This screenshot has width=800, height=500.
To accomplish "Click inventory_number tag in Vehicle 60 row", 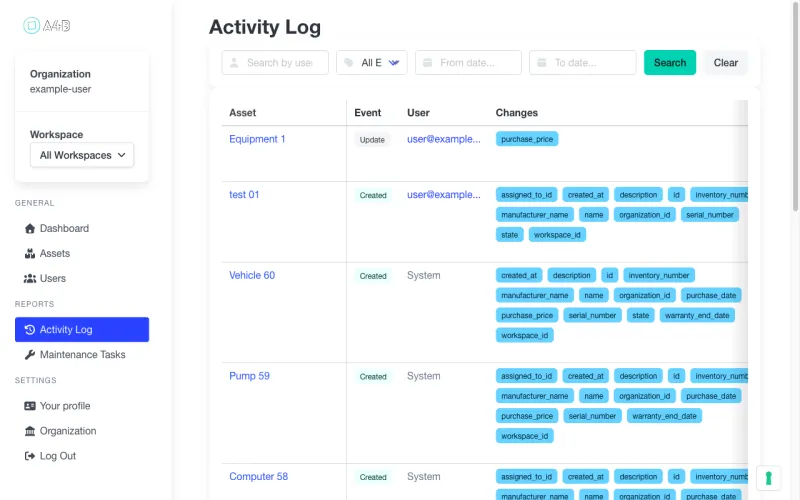I will [659, 275].
